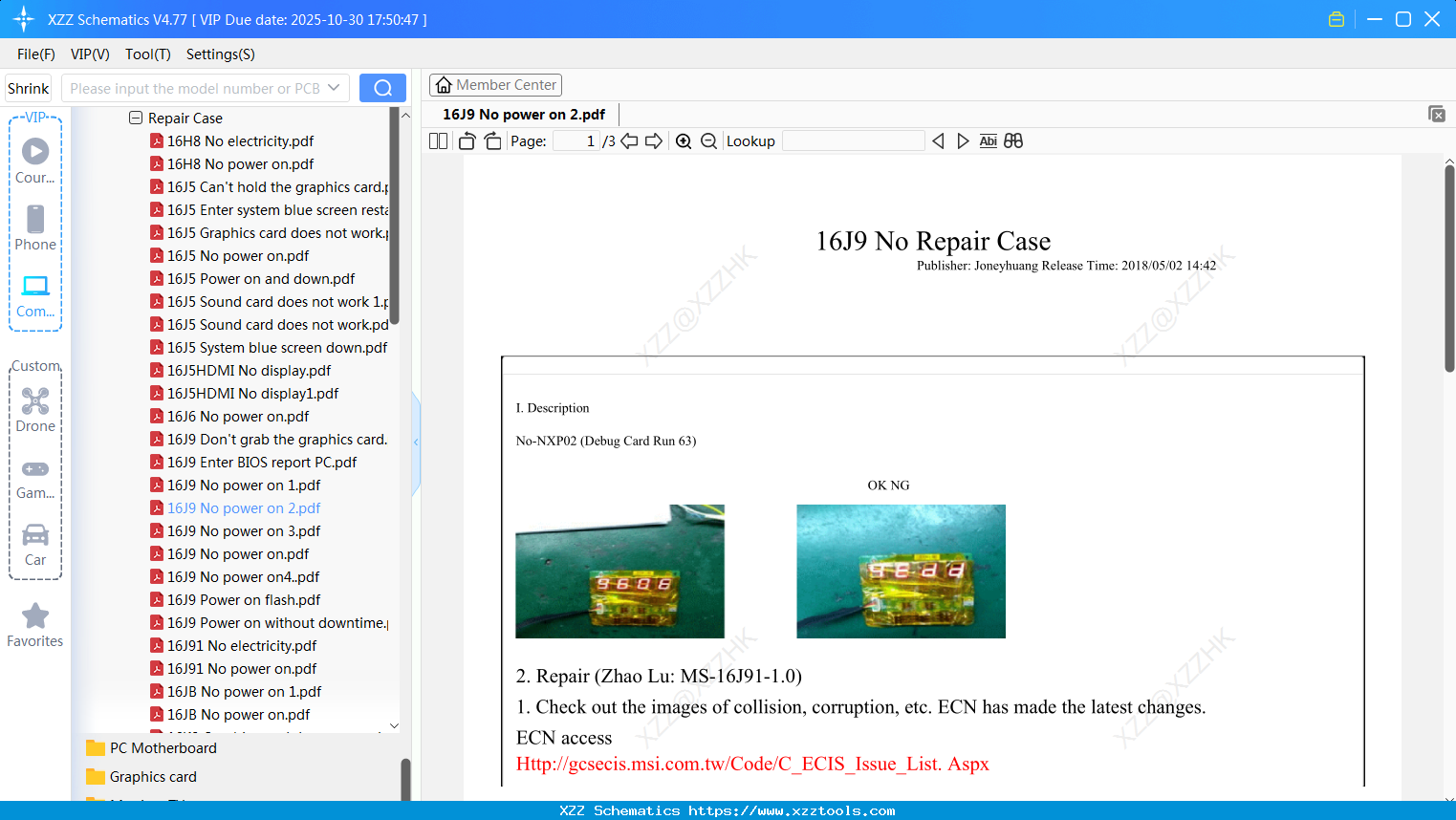The height and width of the screenshot is (820, 1456).
Task: Open 16H8 No power on.pdf
Action: pos(240,164)
